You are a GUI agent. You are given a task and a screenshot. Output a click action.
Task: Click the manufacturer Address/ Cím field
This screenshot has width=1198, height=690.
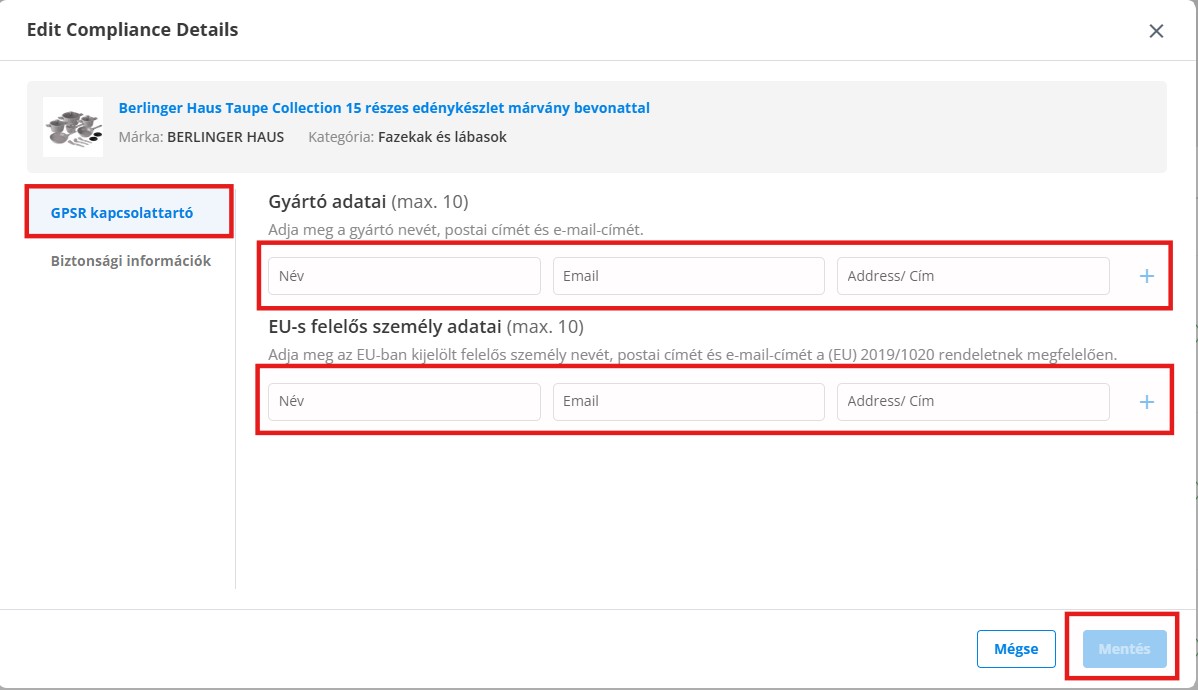(x=972, y=276)
